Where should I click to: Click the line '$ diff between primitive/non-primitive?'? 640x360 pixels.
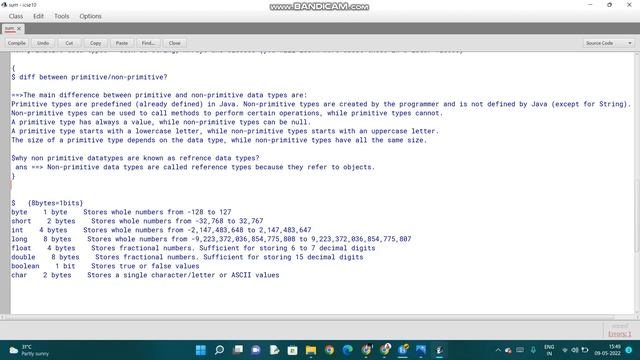(x=89, y=77)
